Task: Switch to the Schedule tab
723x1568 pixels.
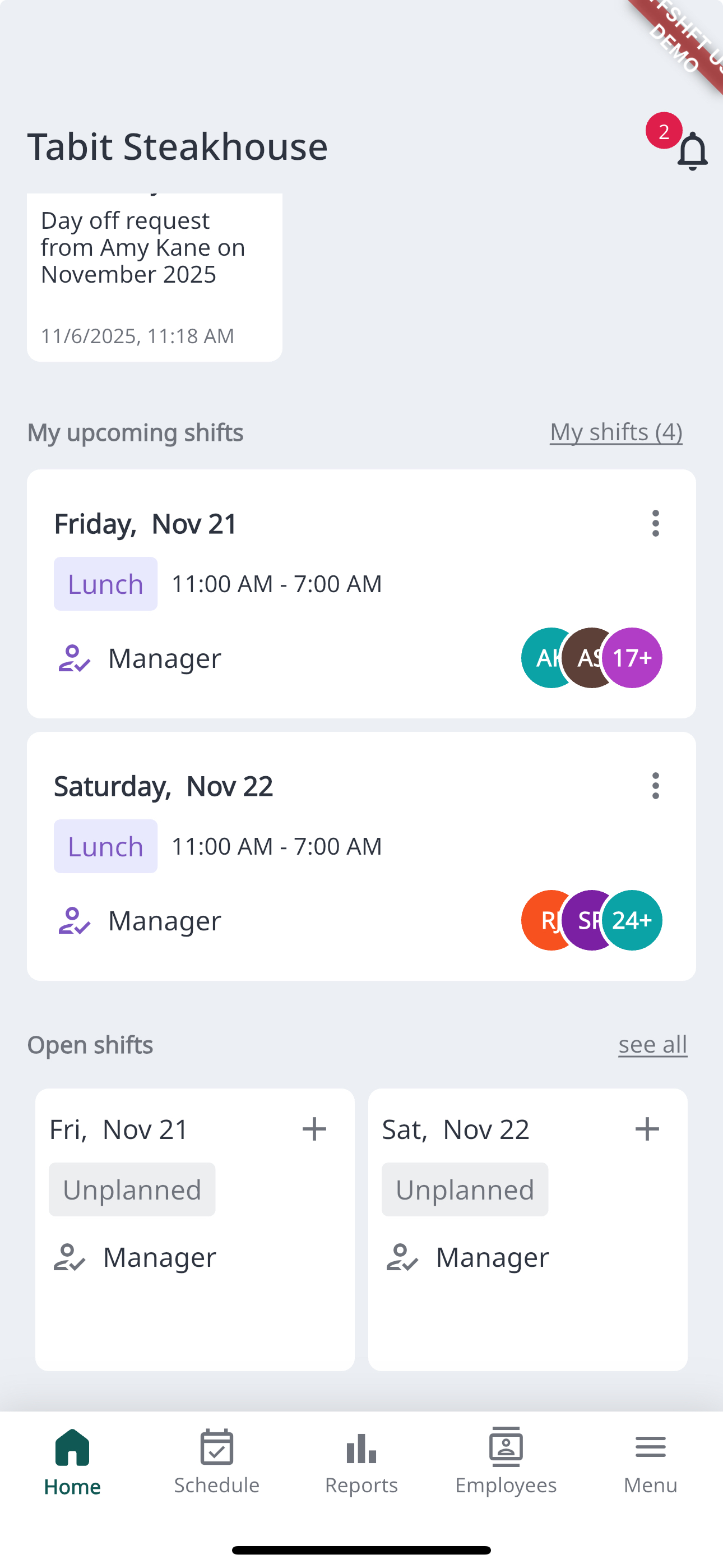Action: click(217, 1462)
